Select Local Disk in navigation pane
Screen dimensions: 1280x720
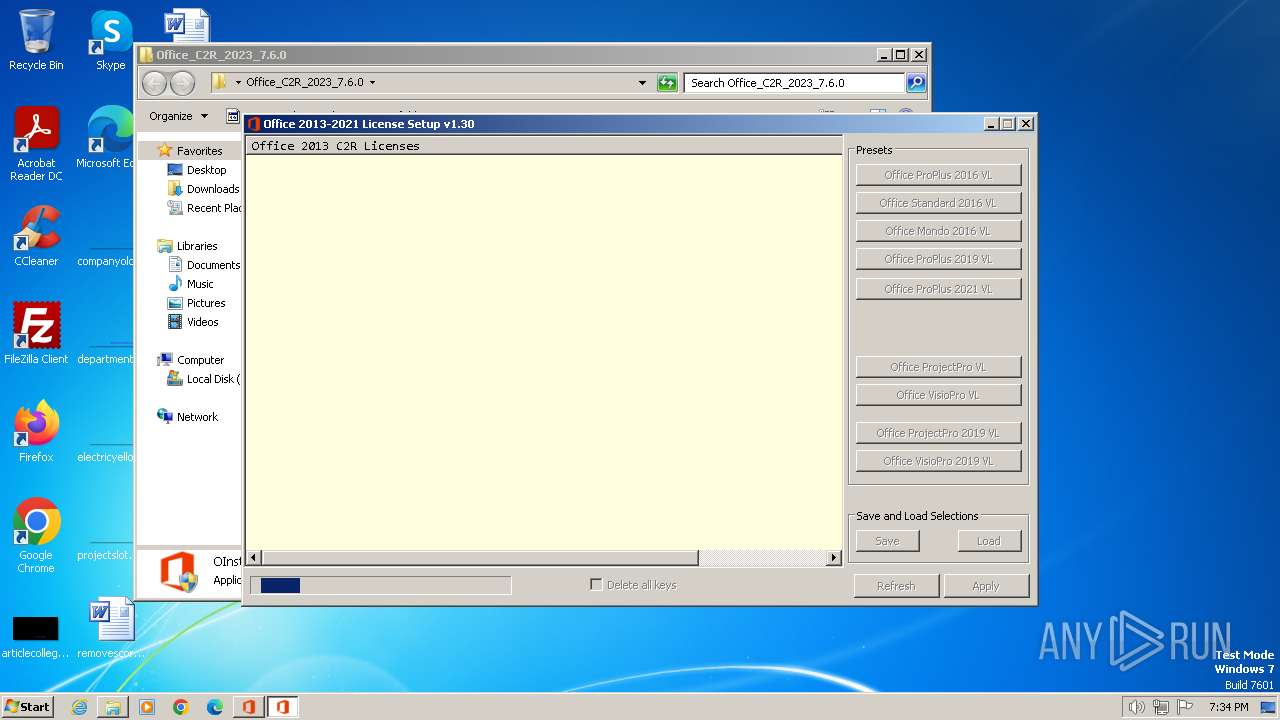coord(203,379)
